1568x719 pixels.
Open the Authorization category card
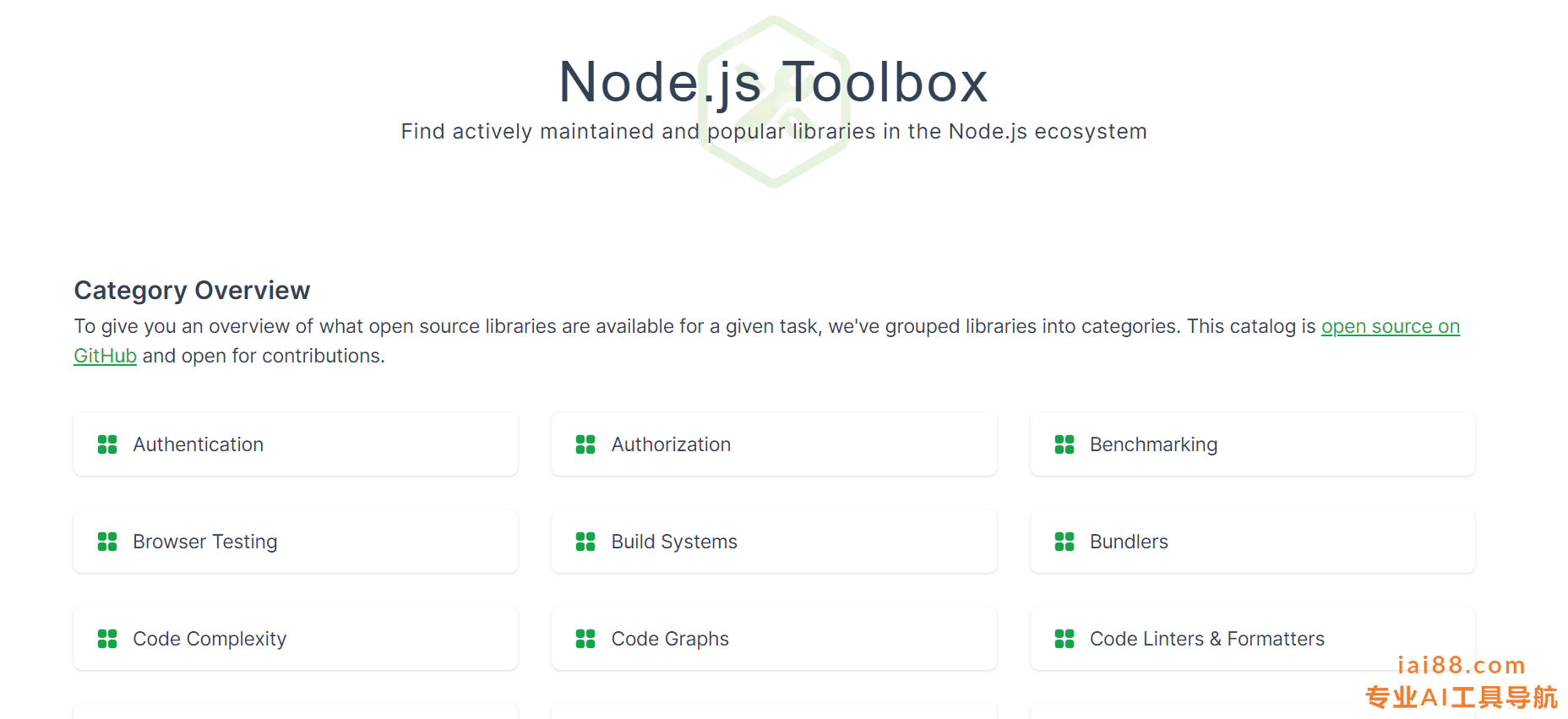pos(774,444)
